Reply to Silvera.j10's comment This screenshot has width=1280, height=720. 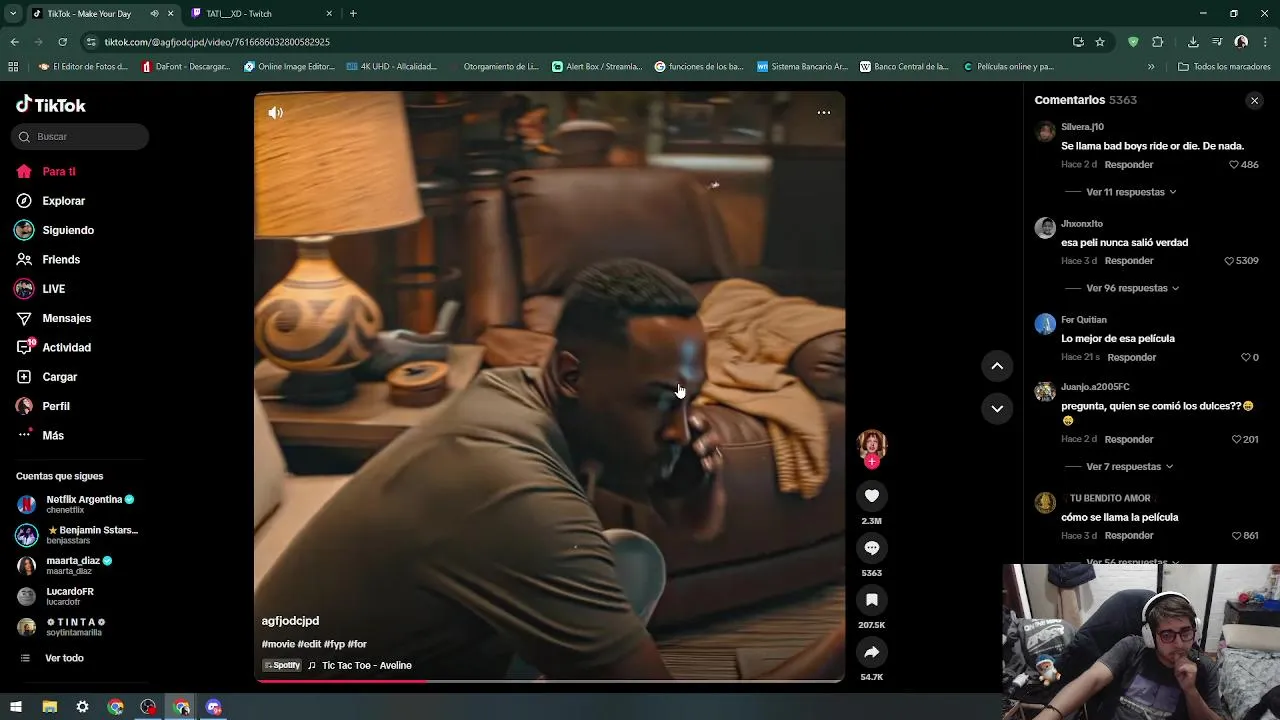point(1129,164)
